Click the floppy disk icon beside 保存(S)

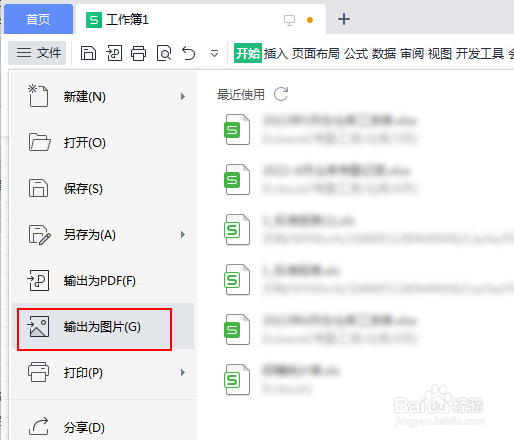pos(38,188)
